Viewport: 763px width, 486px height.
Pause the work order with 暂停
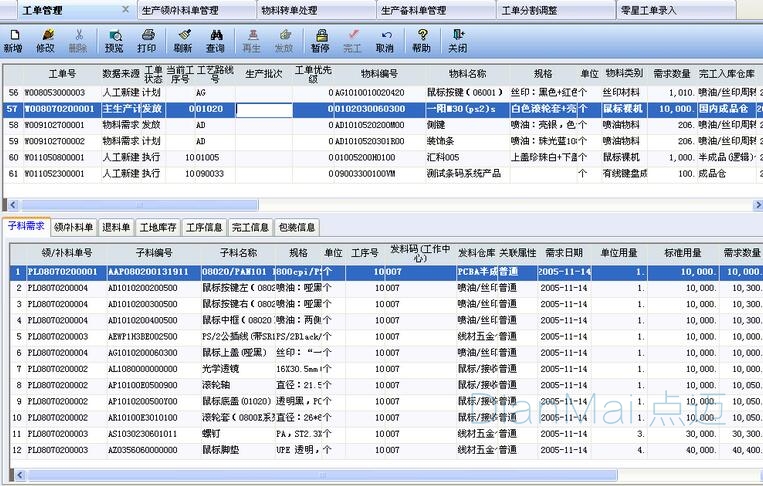click(x=319, y=40)
